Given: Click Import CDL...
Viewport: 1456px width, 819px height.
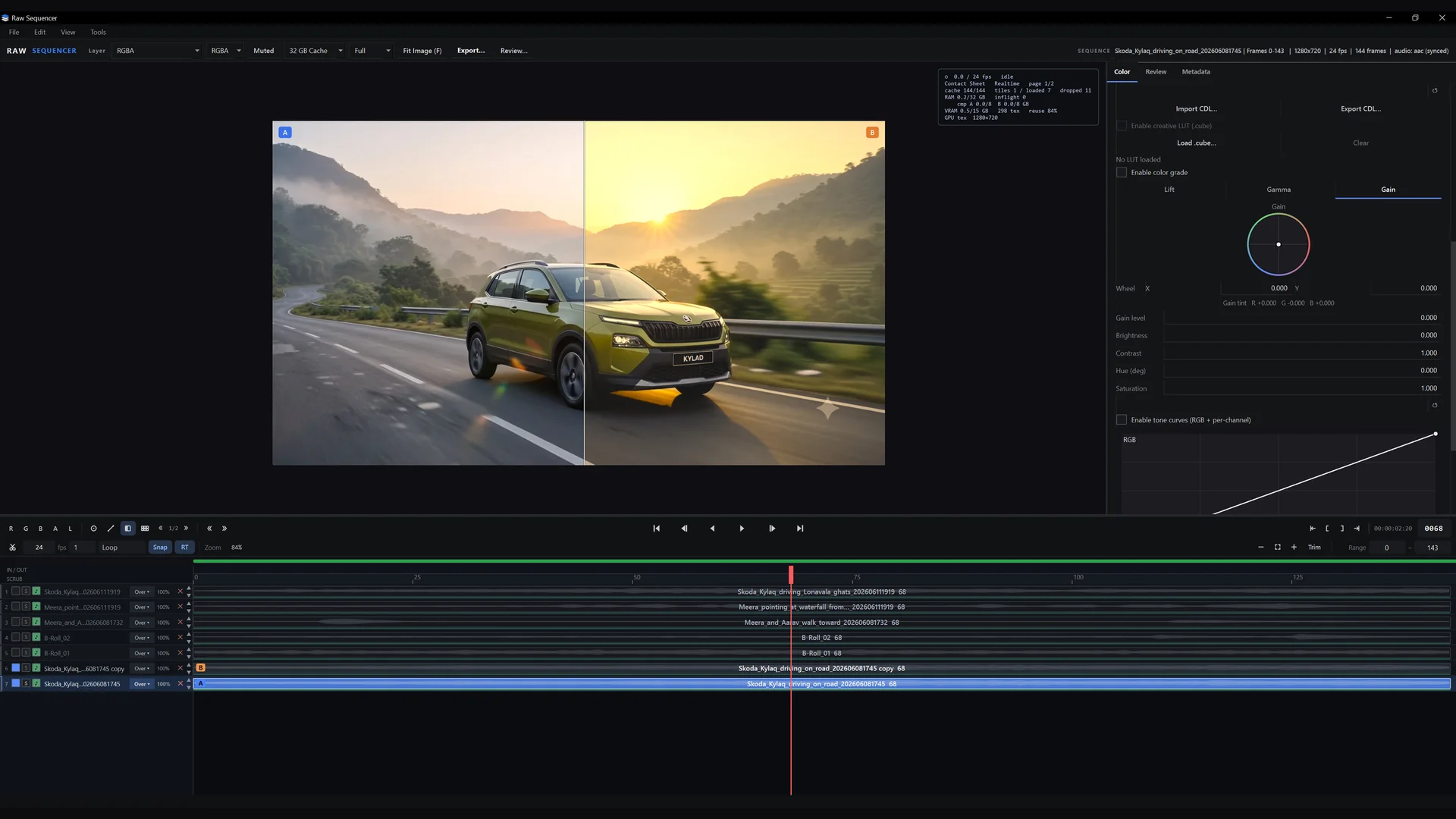Looking at the screenshot, I should (1197, 109).
